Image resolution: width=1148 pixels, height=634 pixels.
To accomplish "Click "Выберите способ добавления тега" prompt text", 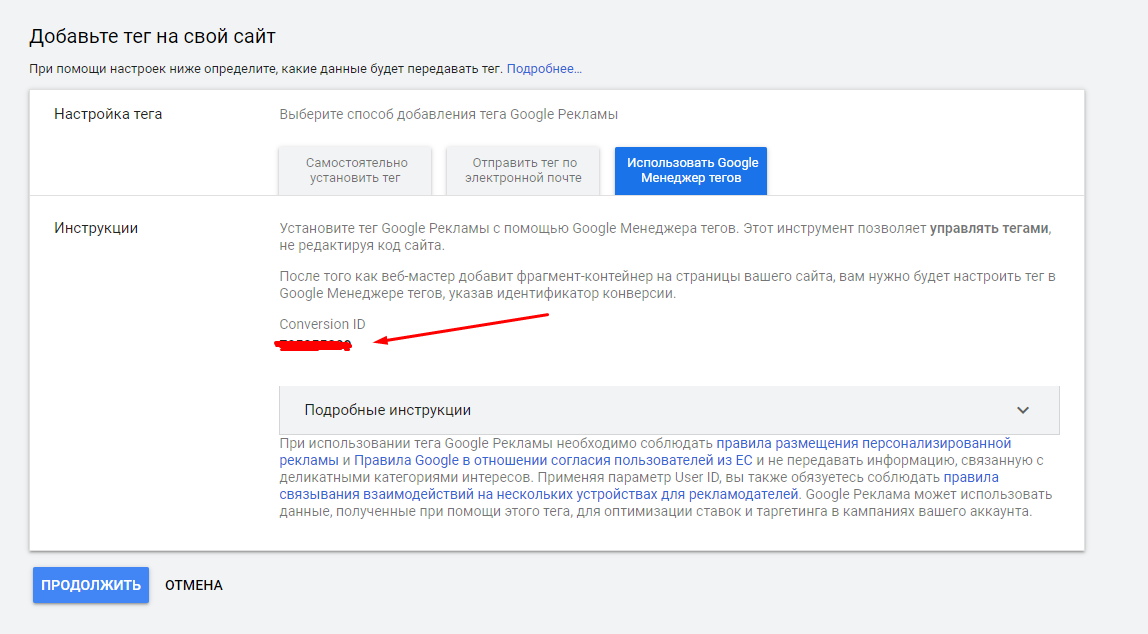I will [448, 114].
